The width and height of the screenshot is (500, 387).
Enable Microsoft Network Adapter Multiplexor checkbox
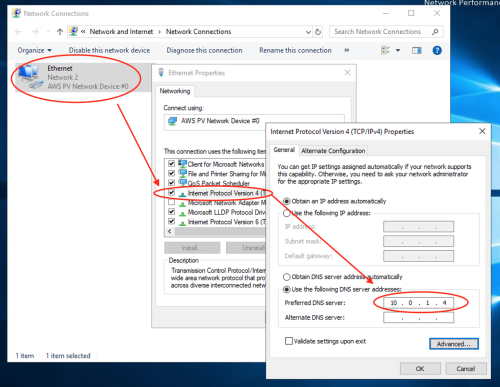tap(171, 202)
